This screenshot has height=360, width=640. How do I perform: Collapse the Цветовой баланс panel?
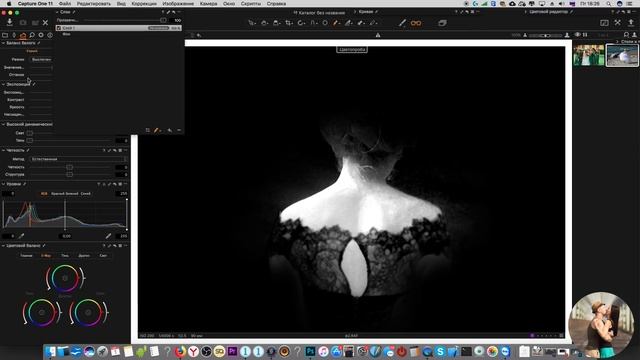pyautogui.click(x=3, y=246)
